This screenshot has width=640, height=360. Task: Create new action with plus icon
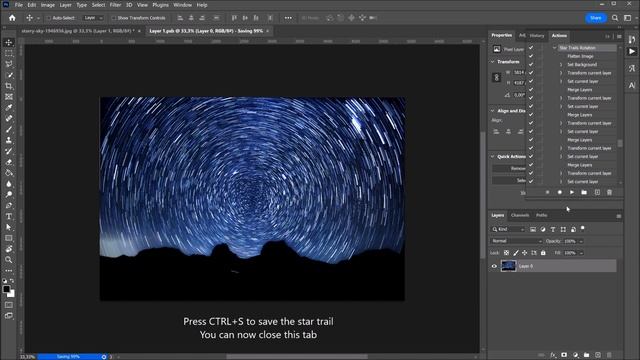597,192
